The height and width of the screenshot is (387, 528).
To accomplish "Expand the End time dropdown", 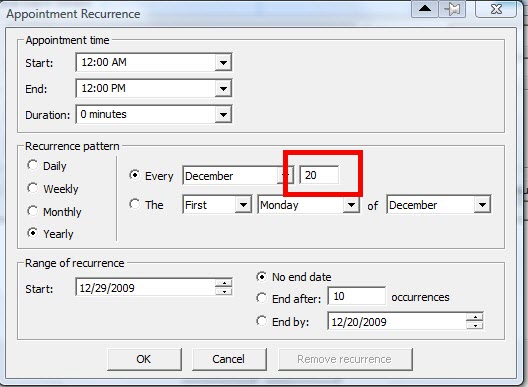I will [223, 89].
